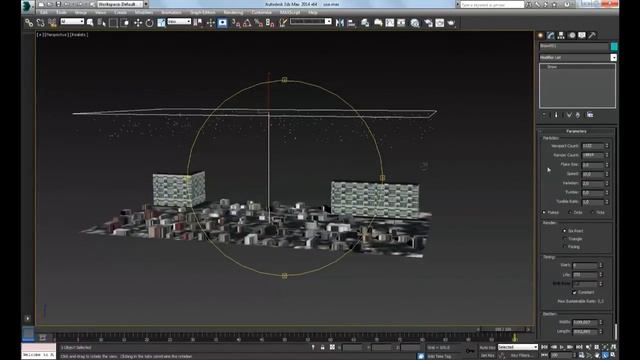Click the Use Pivot Point Center icon
The image size is (640, 360).
[198, 23]
